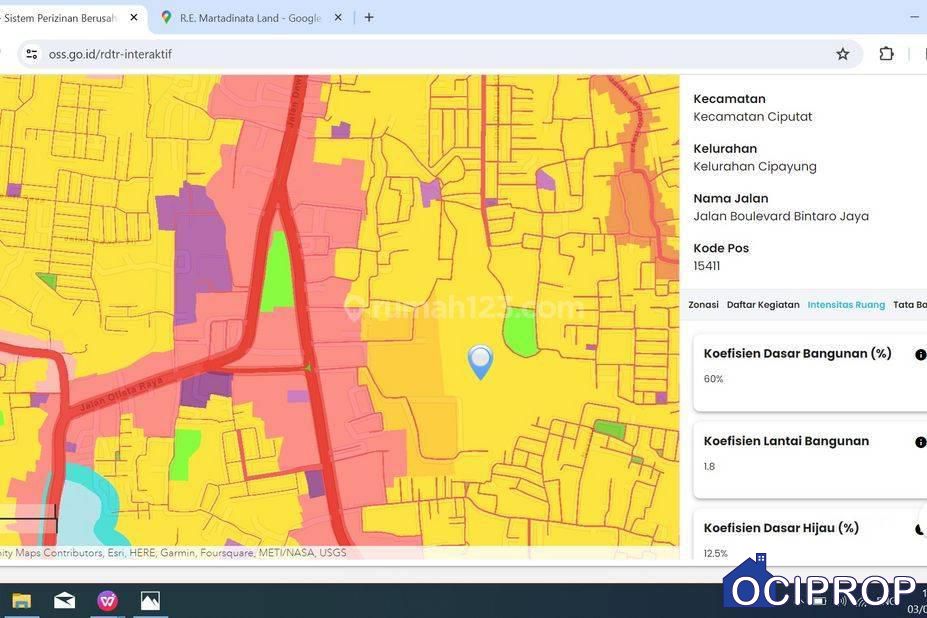This screenshot has width=927, height=618.
Task: Switch to R.E. Martadinata Land Google Maps tab
Action: 250,18
